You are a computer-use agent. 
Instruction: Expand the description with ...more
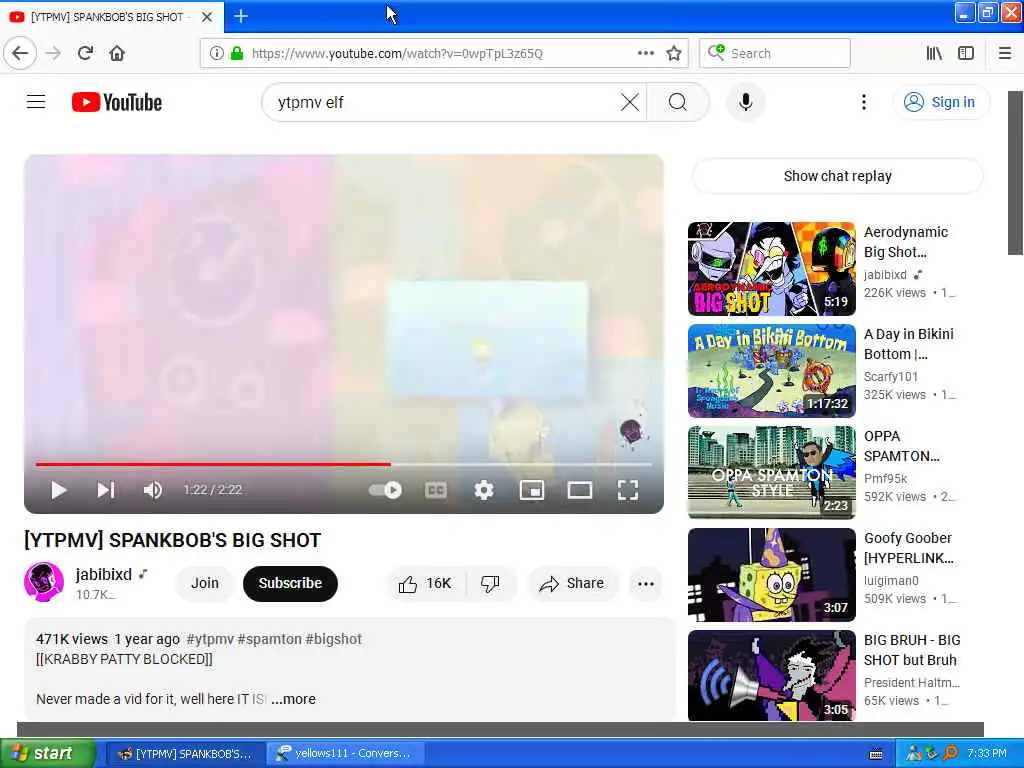[293, 699]
